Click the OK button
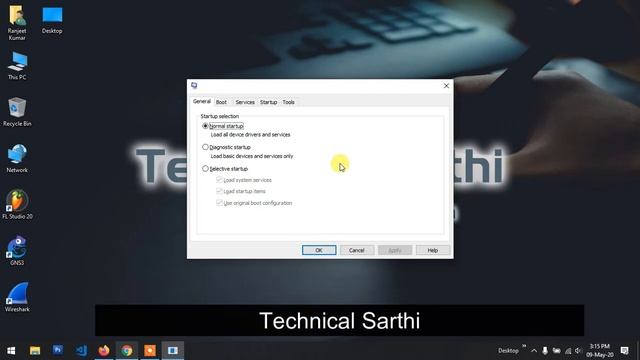The height and width of the screenshot is (360, 640). tap(319, 250)
